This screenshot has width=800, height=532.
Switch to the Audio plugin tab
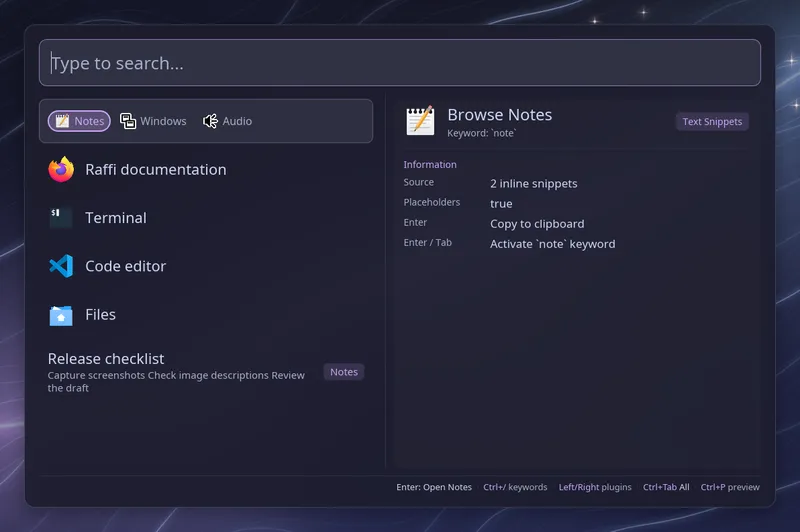228,121
